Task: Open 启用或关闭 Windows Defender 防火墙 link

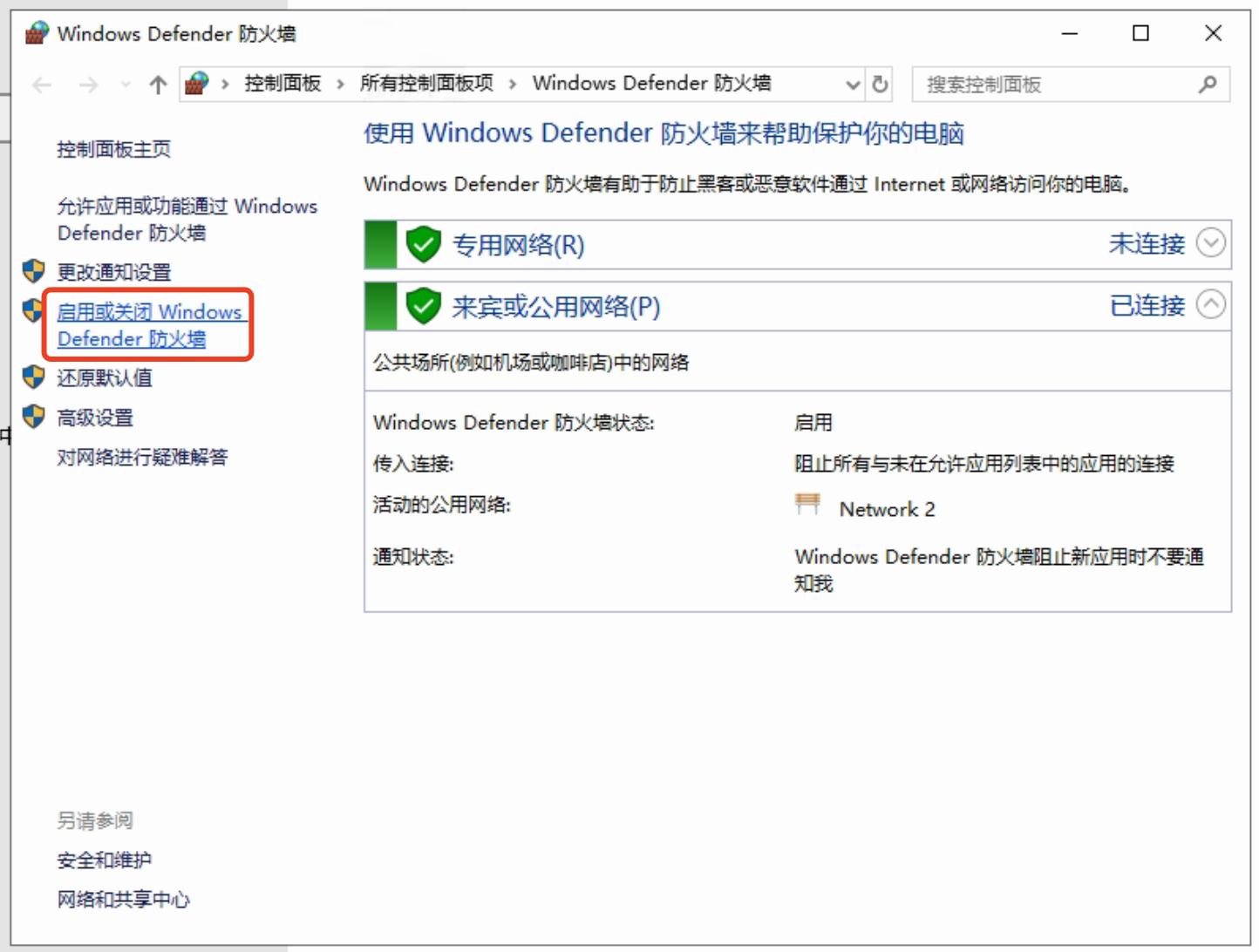Action: [149, 325]
